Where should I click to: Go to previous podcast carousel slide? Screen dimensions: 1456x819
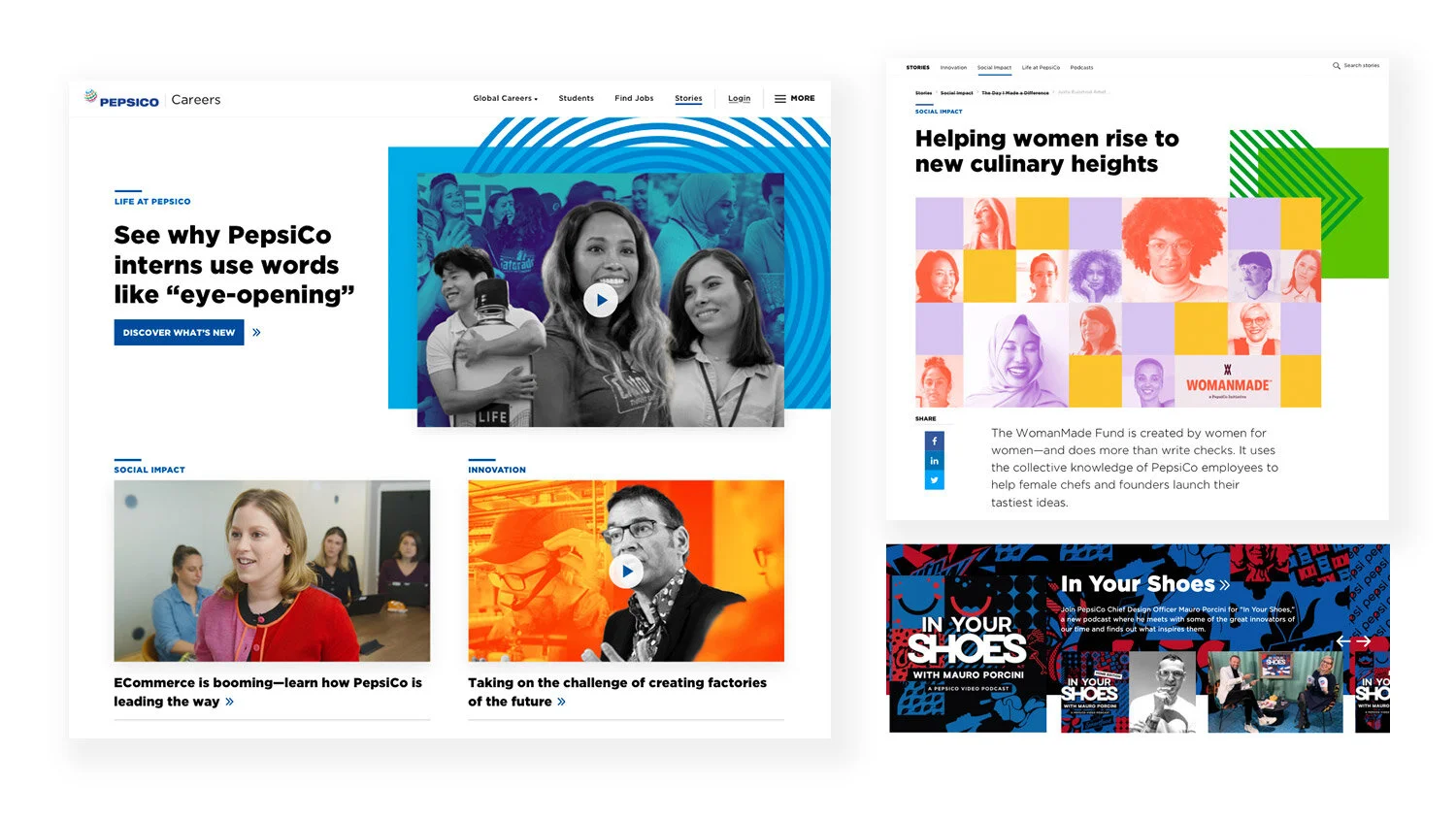tap(1343, 640)
